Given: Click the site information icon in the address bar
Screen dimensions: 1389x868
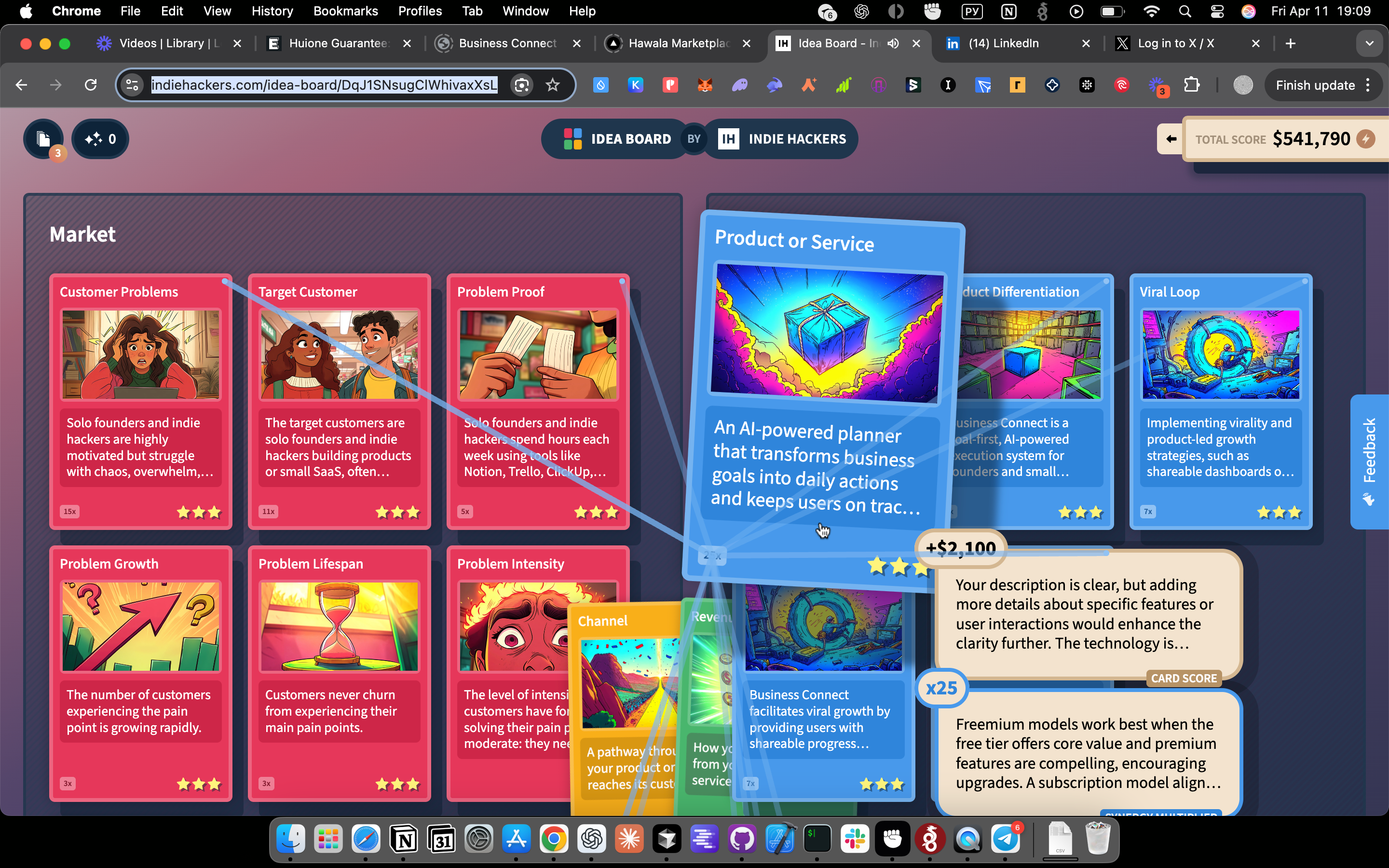Looking at the screenshot, I should [x=133, y=85].
